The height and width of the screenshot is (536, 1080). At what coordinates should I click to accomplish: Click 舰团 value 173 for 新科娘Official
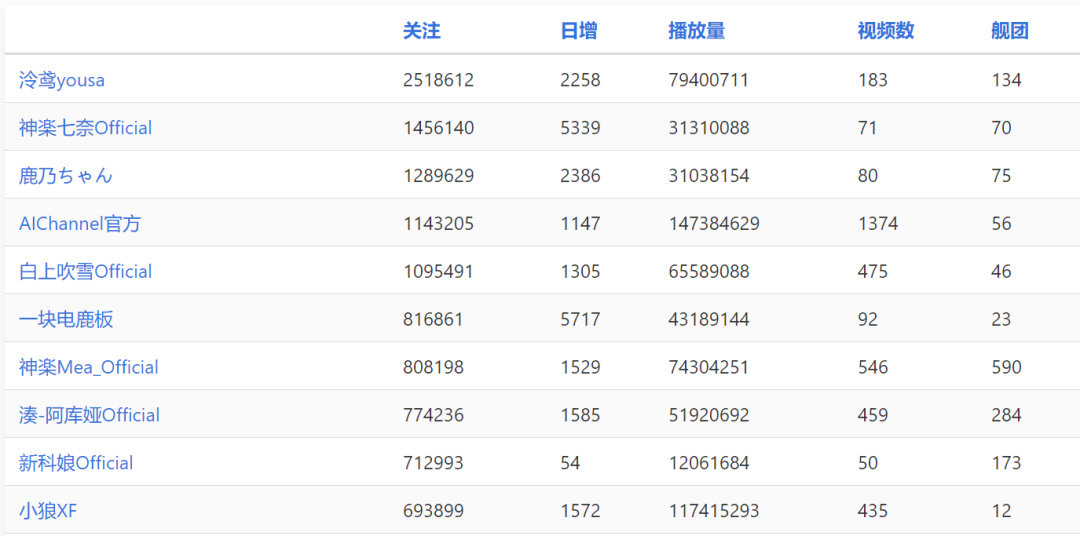(x=1006, y=463)
